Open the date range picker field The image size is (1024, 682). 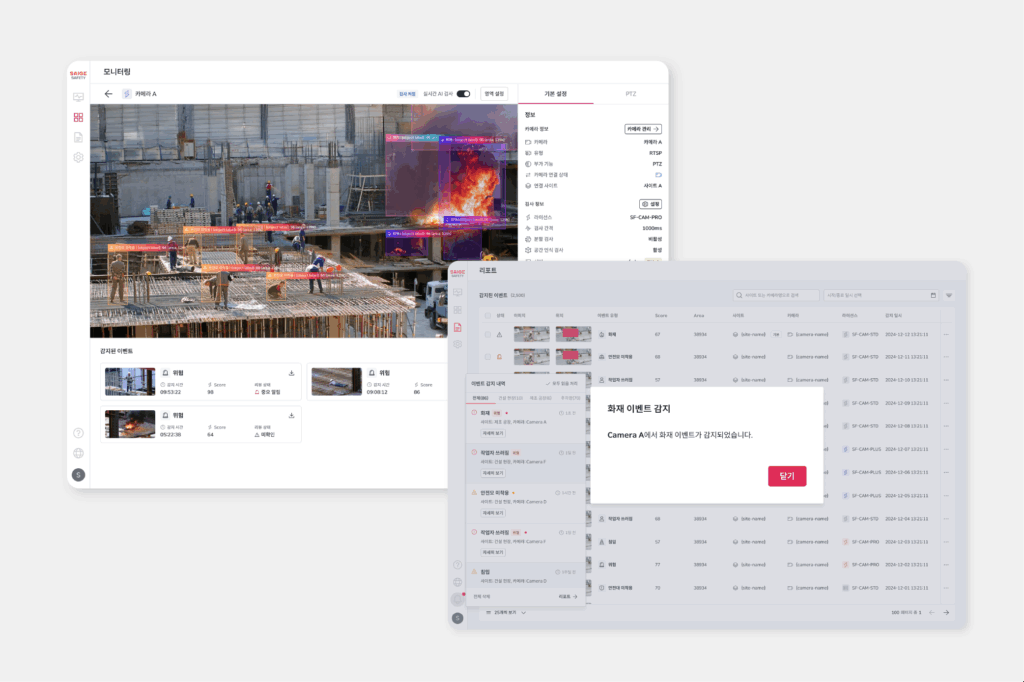click(881, 296)
